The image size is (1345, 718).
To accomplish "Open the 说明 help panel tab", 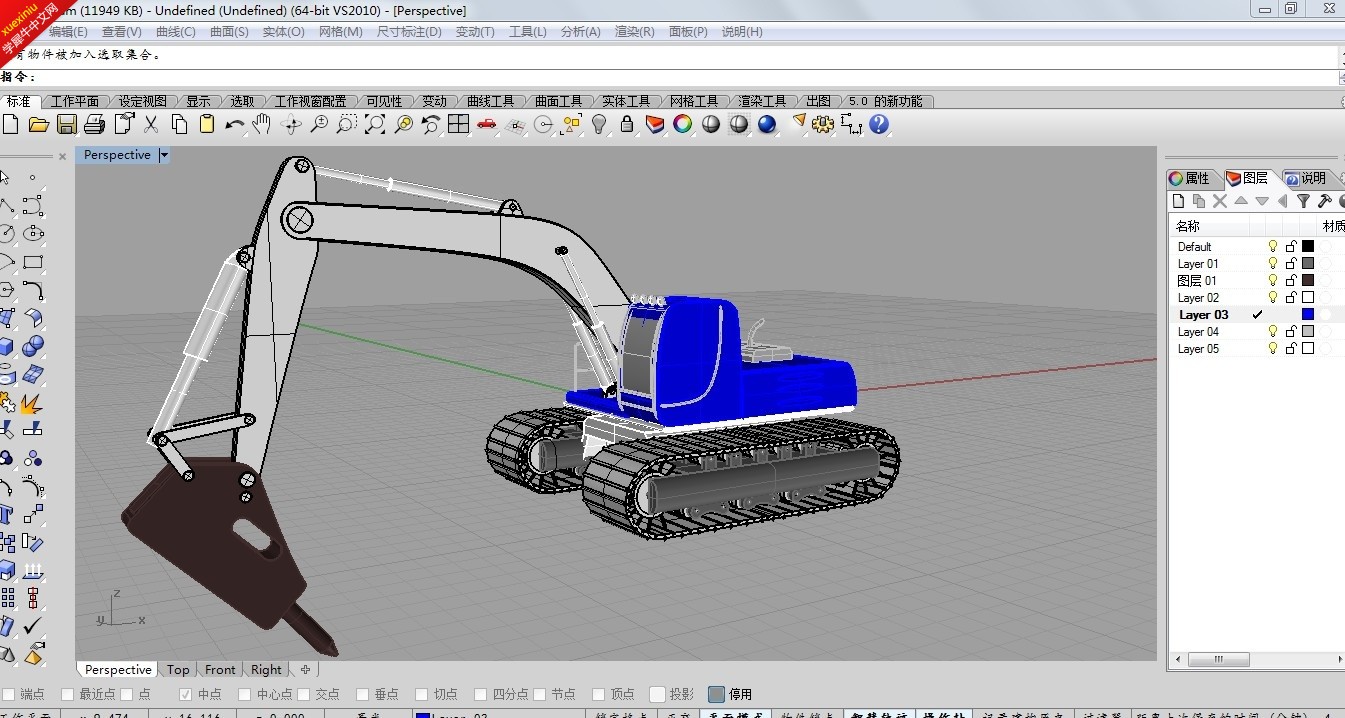I will (x=1306, y=178).
